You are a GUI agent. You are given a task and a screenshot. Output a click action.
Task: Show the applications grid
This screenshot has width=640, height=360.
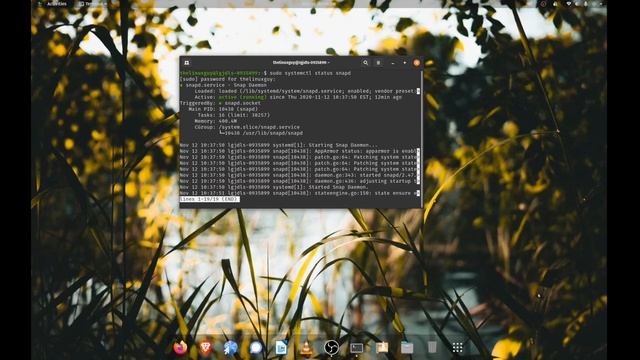(458, 347)
